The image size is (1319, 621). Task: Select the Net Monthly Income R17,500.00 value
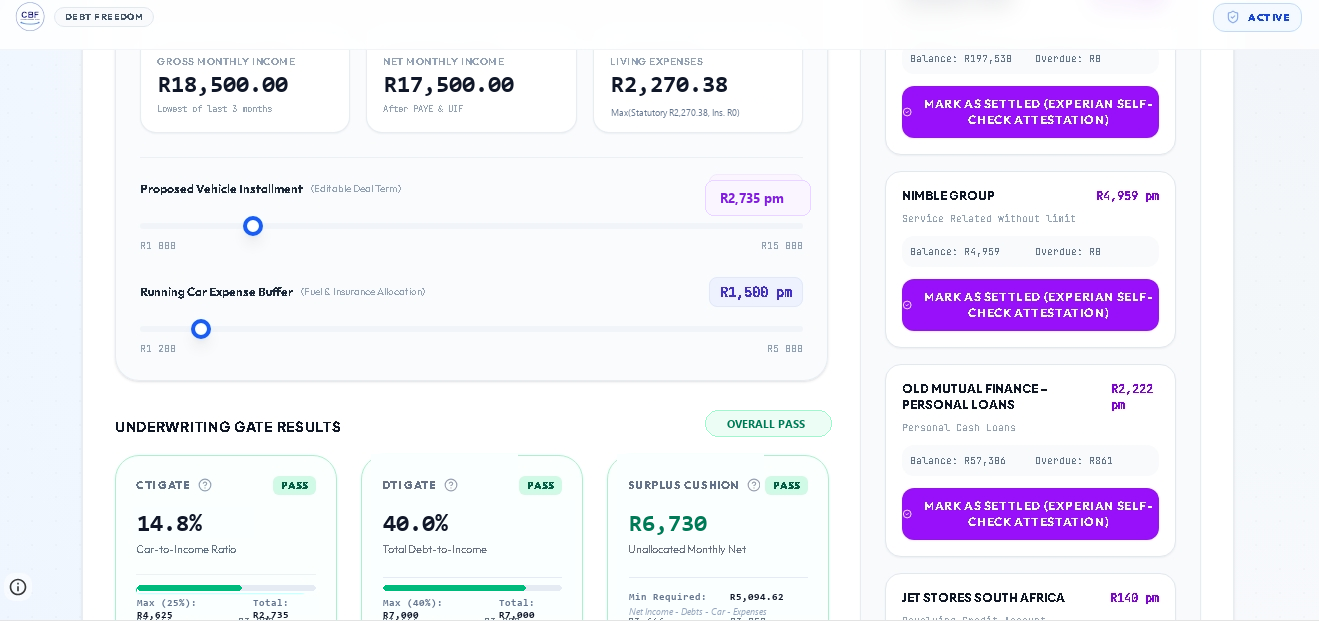pyautogui.click(x=449, y=85)
